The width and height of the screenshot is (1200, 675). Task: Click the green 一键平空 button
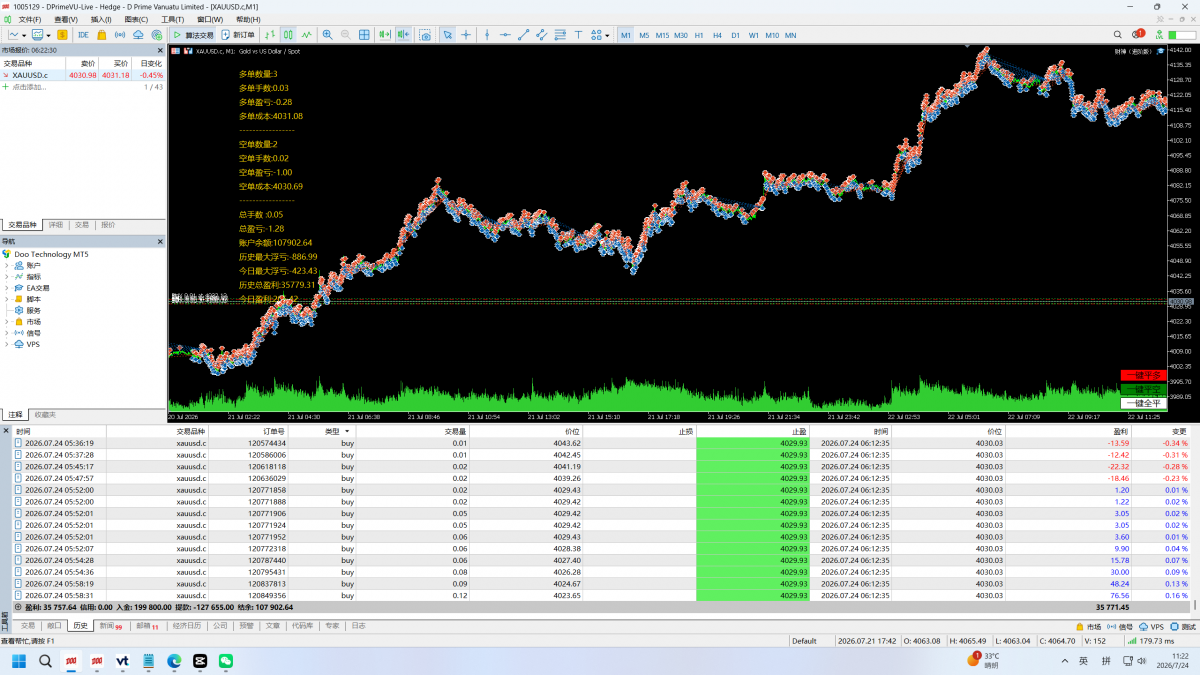coord(1143,389)
